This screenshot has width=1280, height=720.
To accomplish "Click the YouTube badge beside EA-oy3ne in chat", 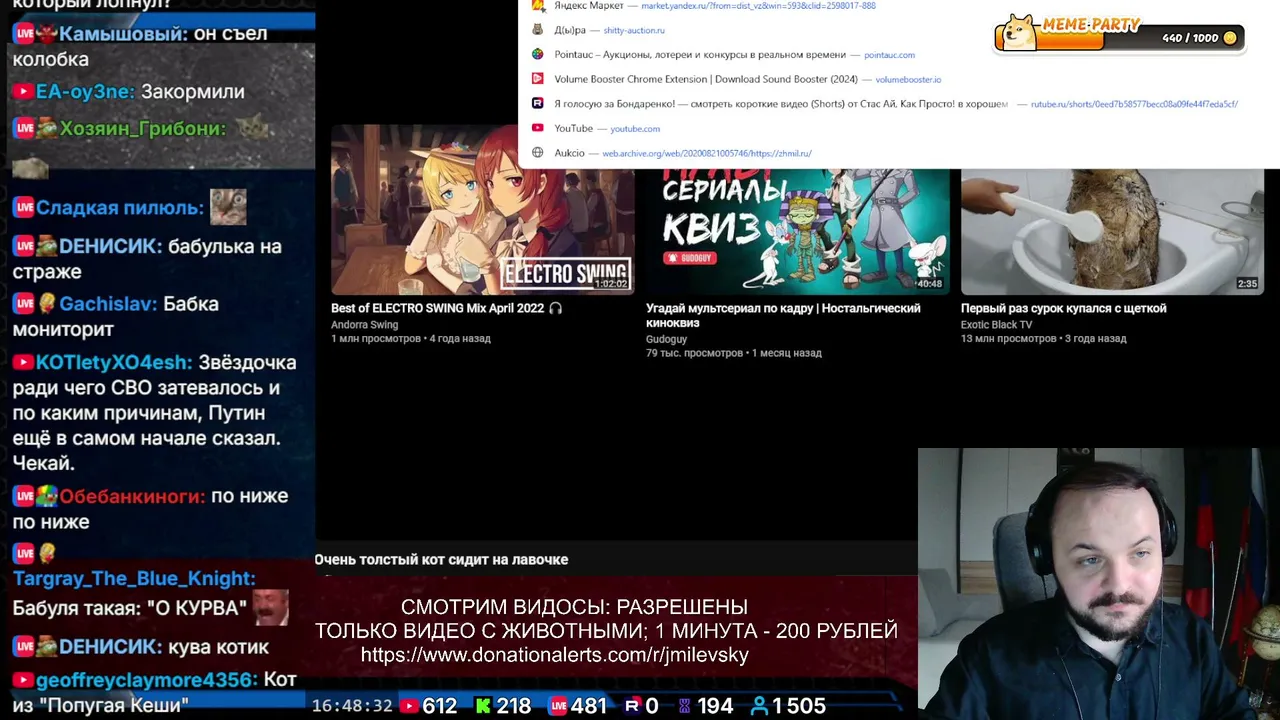I will [x=22, y=92].
